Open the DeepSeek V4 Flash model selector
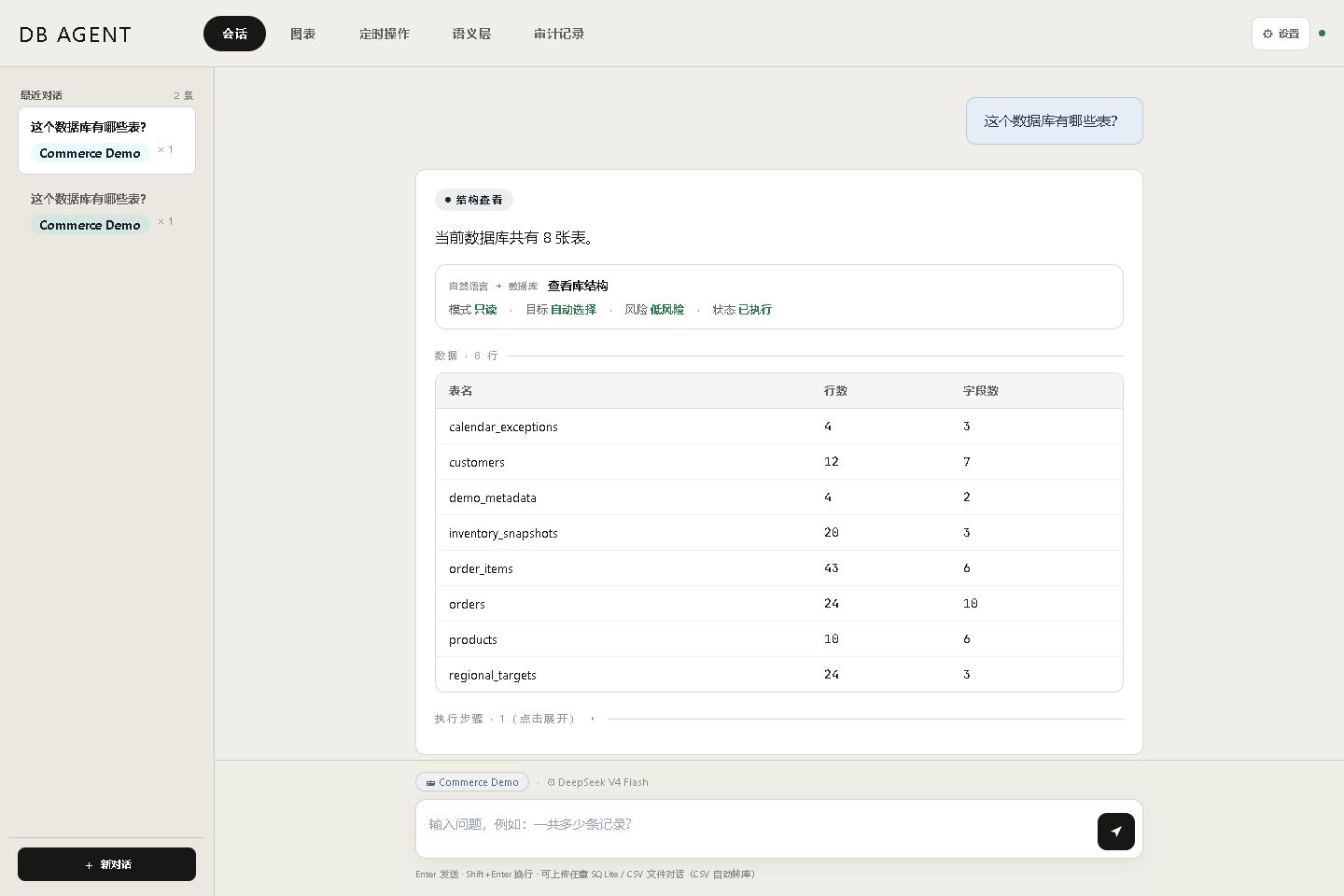 click(x=597, y=782)
